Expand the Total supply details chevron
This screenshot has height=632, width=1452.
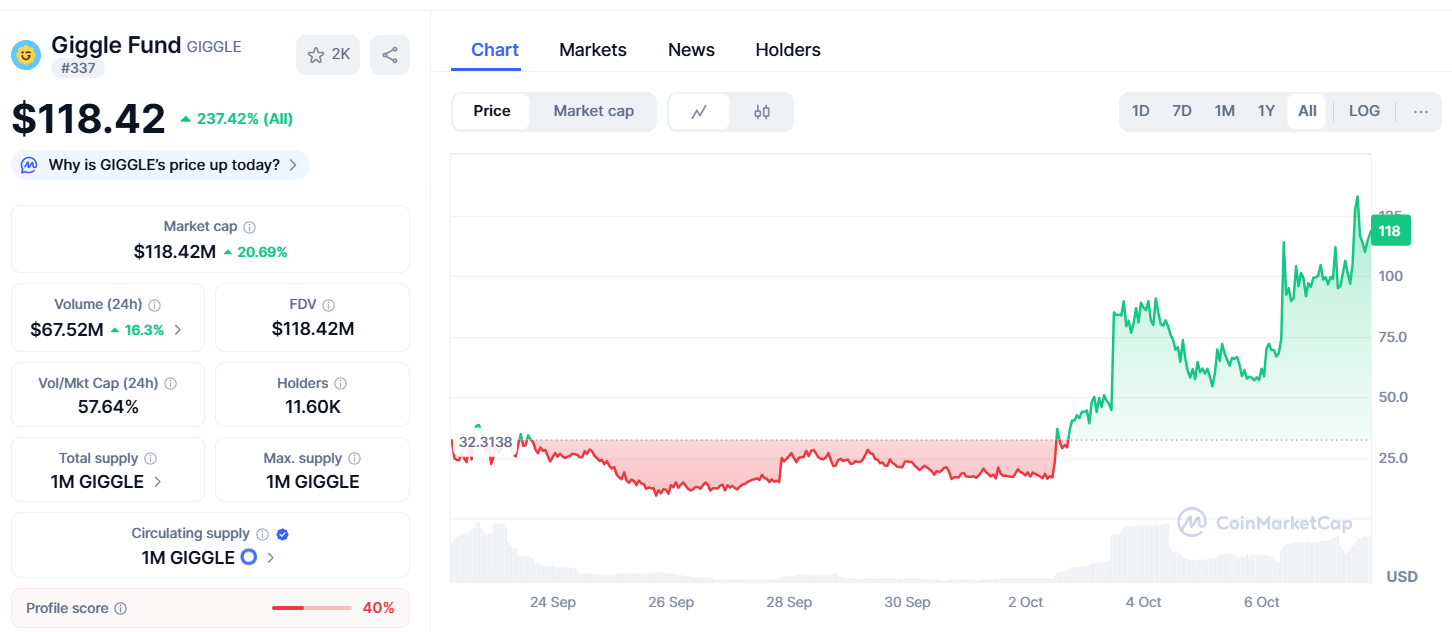[x=157, y=482]
